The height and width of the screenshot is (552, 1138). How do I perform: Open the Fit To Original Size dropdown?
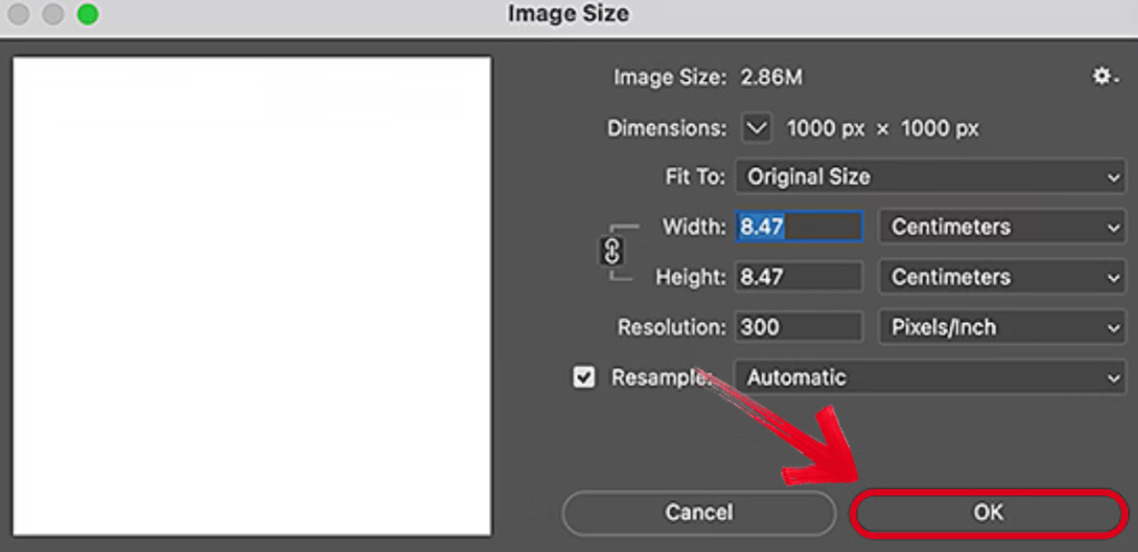(x=930, y=177)
